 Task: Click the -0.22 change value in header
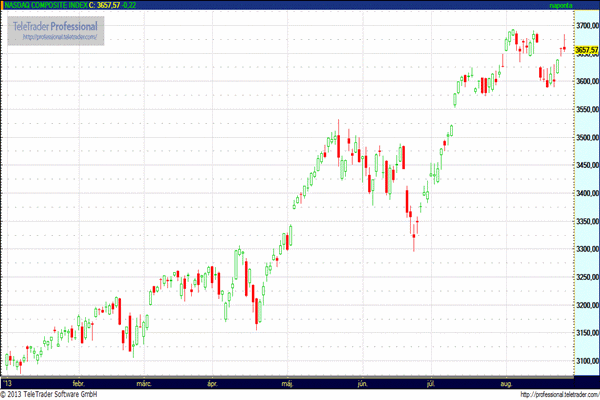129,5
